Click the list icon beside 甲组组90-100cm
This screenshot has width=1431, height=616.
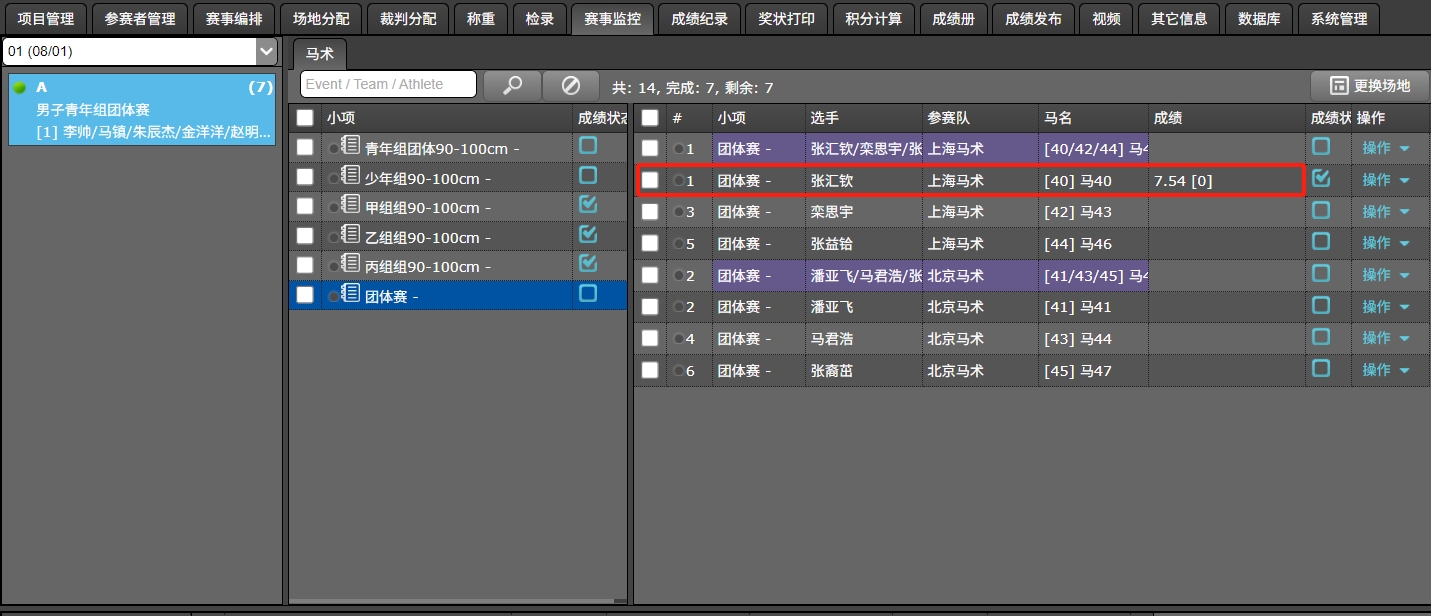[351, 206]
